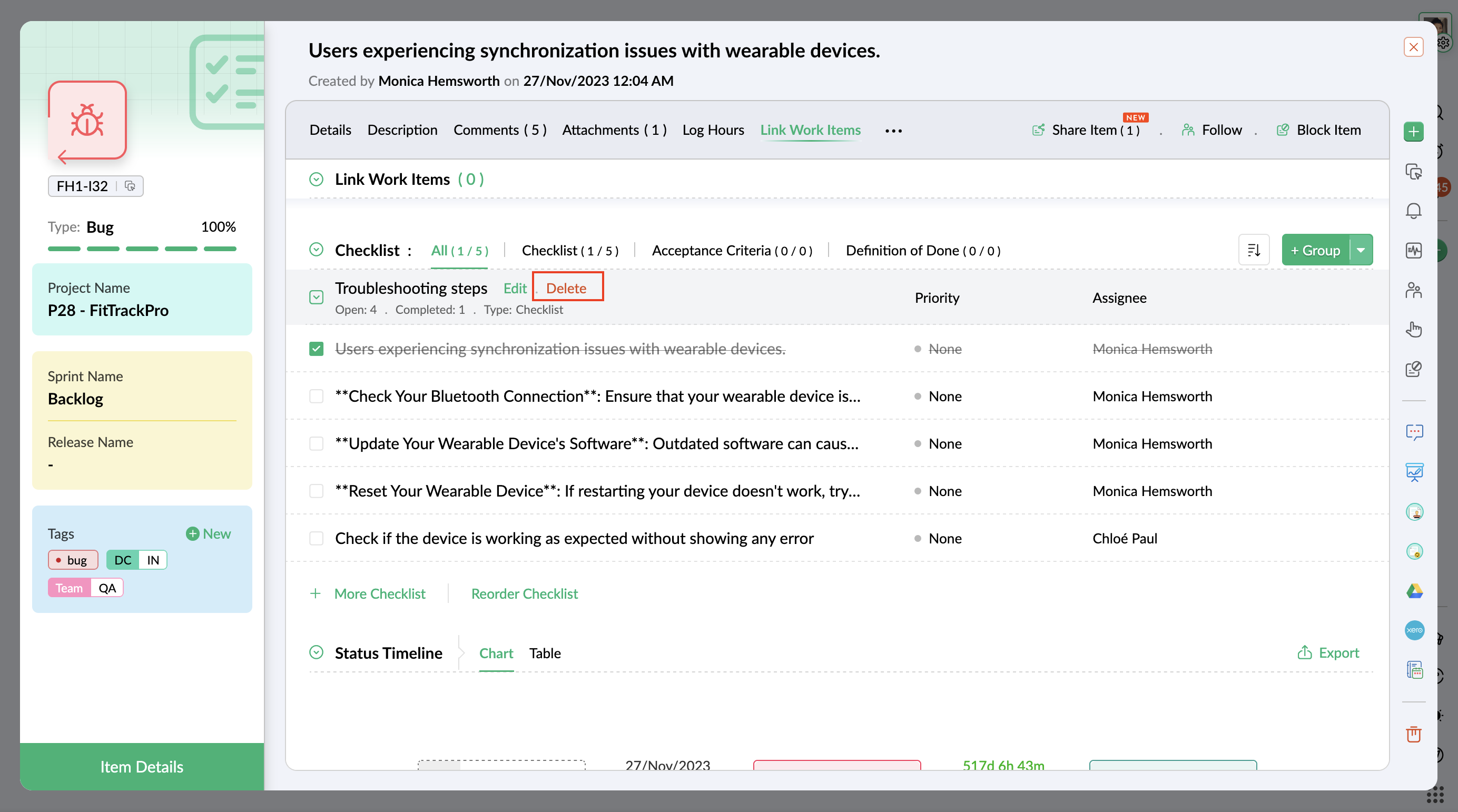Viewport: 1458px width, 812px height.
Task: Click the green plus icon in sidebar
Action: [x=1413, y=132]
